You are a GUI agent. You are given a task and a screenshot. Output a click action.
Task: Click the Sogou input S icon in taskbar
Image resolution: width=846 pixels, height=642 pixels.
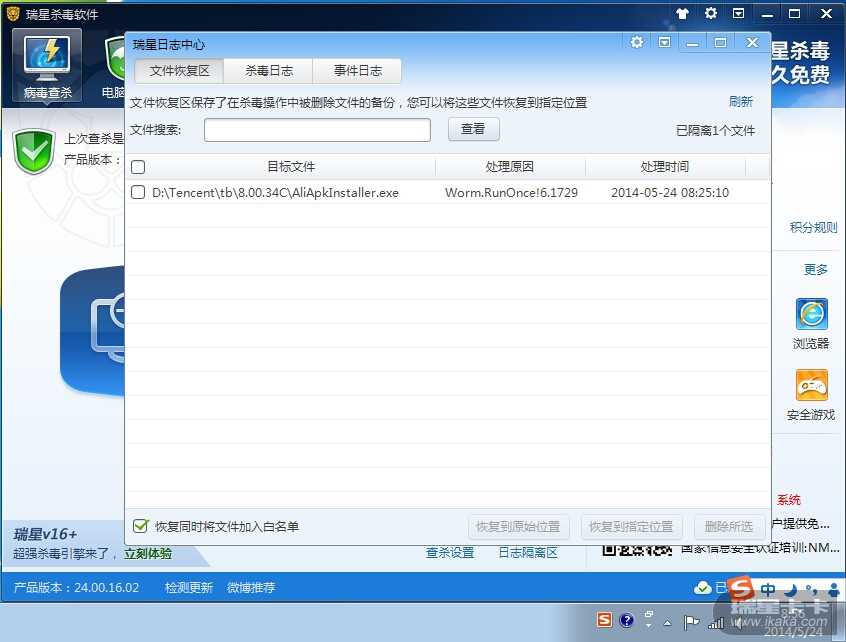point(604,620)
